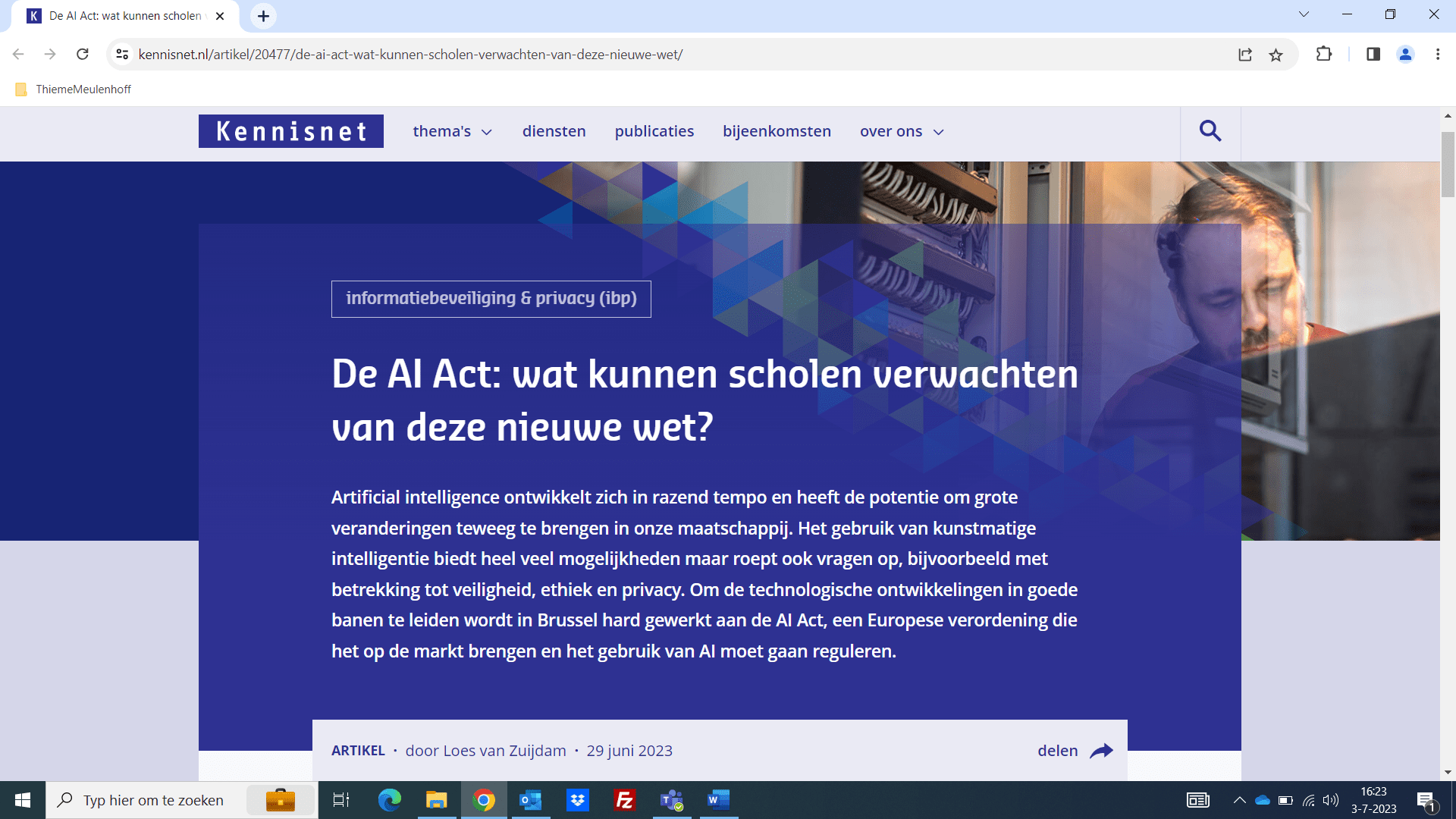Screen dimensions: 1456x819
Task: Open the Chrome profile avatar
Action: click(1405, 55)
